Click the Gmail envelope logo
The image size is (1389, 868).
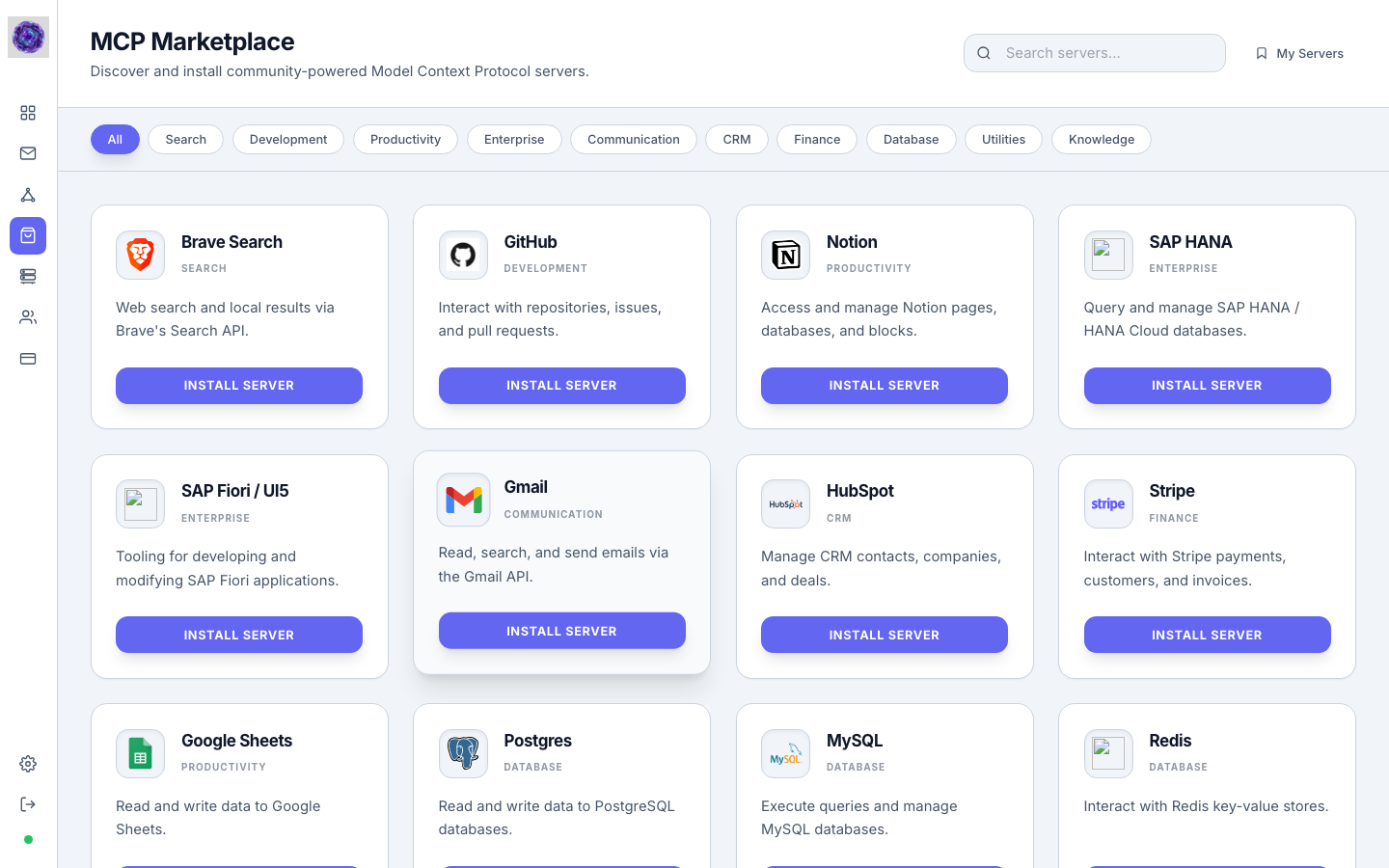coord(463,500)
